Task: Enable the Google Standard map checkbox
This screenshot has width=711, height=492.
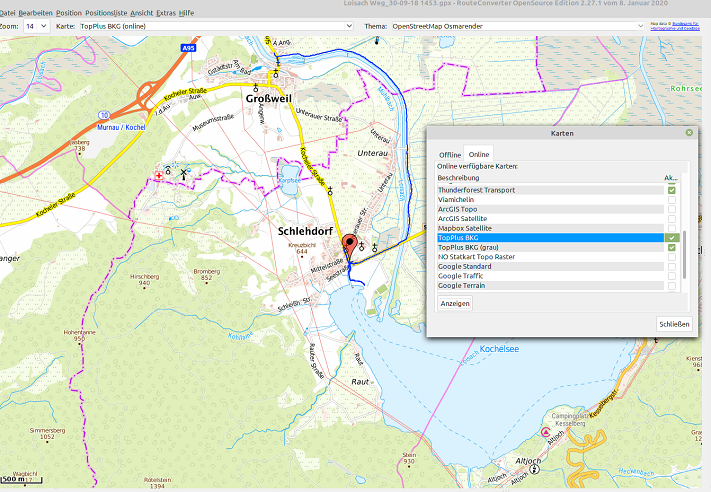Action: click(672, 267)
